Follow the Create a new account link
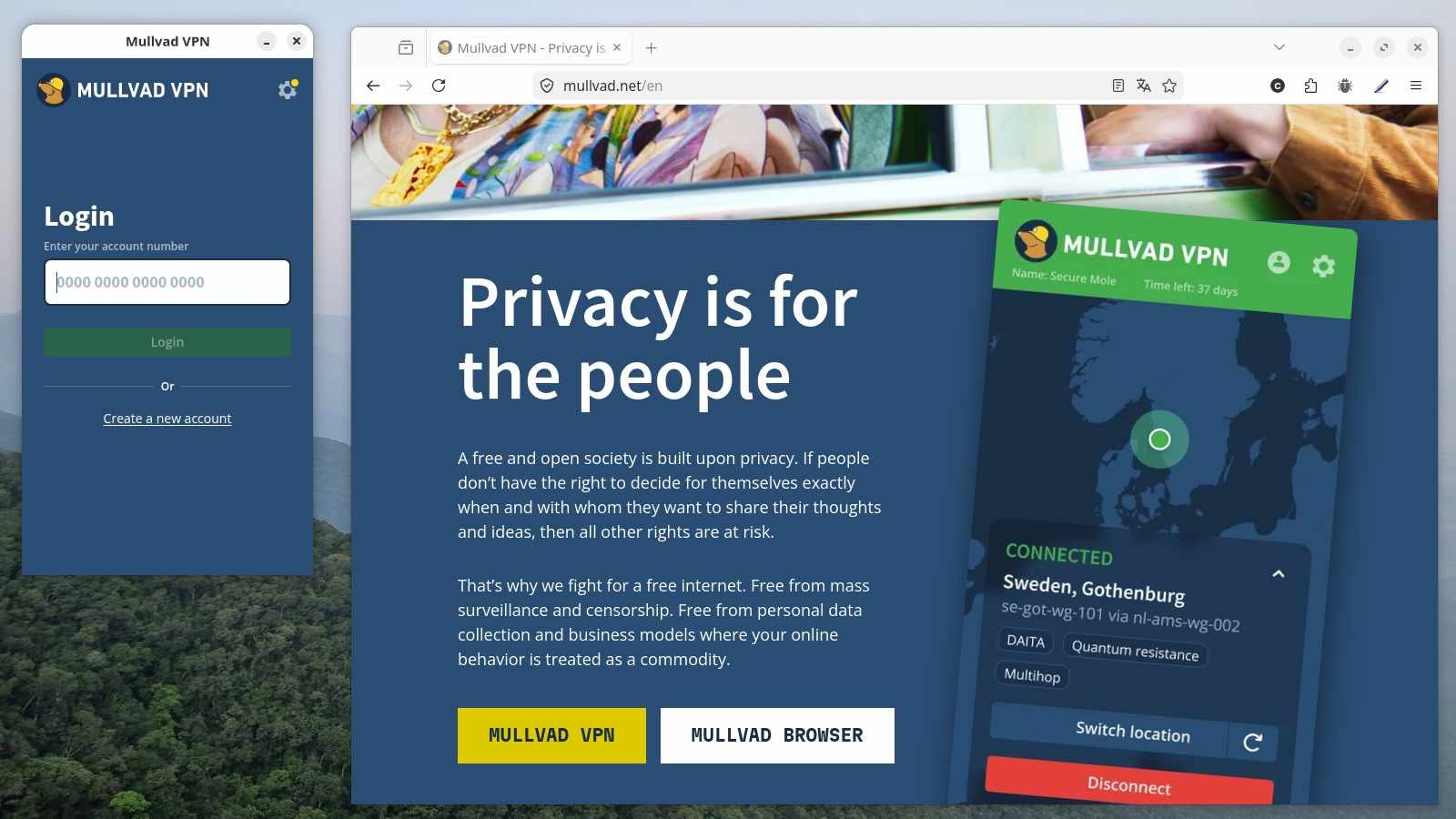 (167, 419)
